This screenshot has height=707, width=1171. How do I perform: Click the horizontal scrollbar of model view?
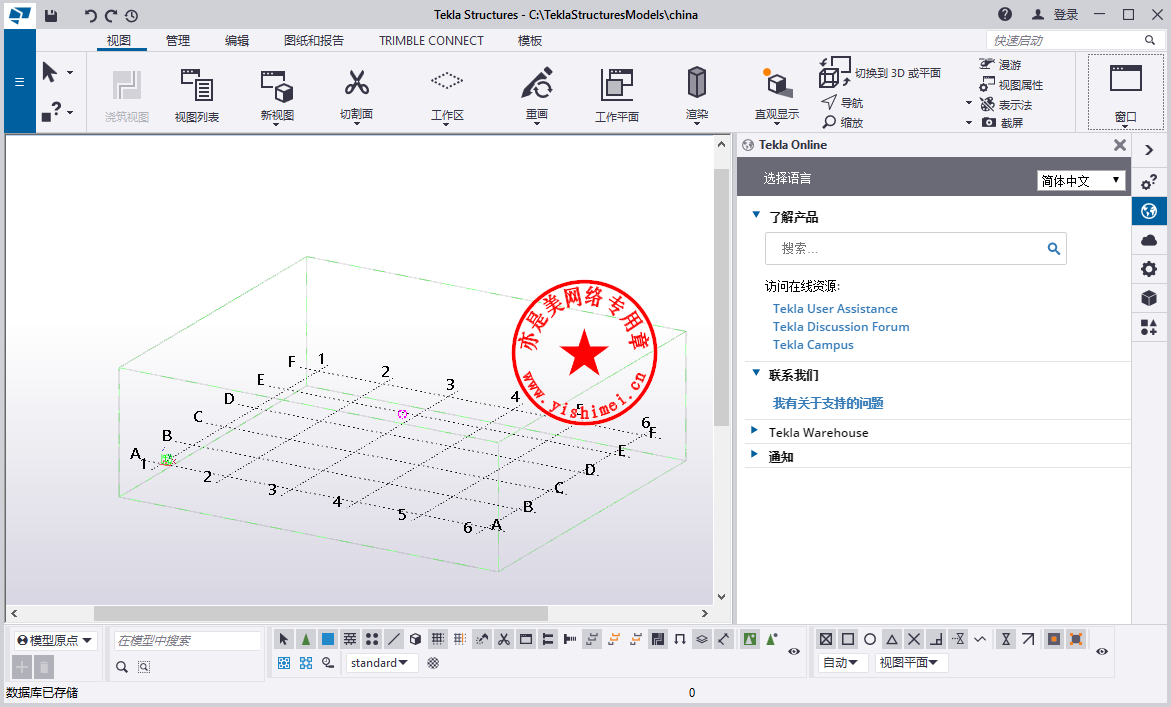(321, 613)
